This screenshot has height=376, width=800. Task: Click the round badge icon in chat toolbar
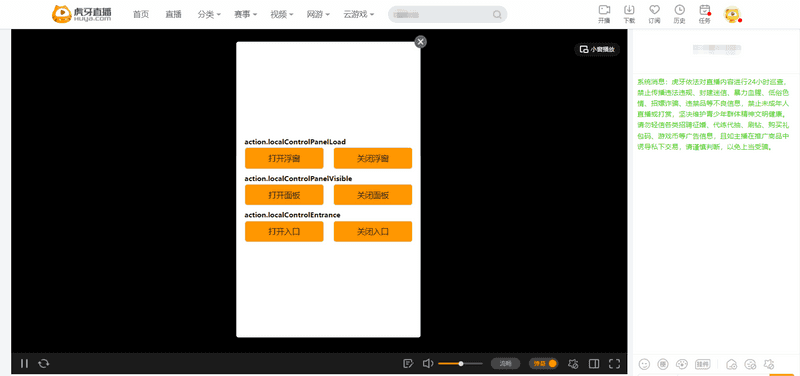pos(663,364)
